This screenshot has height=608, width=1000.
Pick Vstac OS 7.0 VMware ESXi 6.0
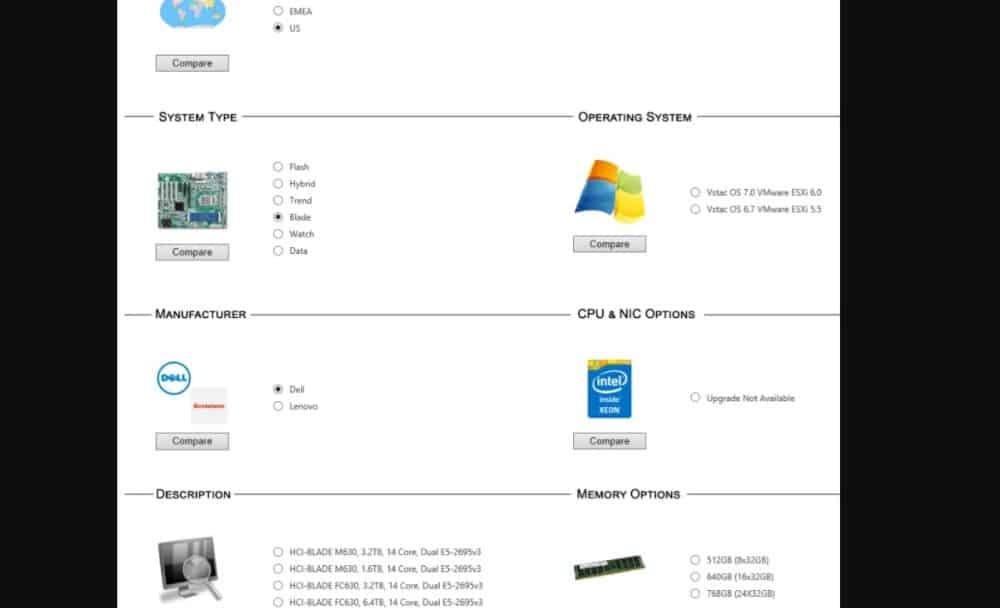pos(695,192)
